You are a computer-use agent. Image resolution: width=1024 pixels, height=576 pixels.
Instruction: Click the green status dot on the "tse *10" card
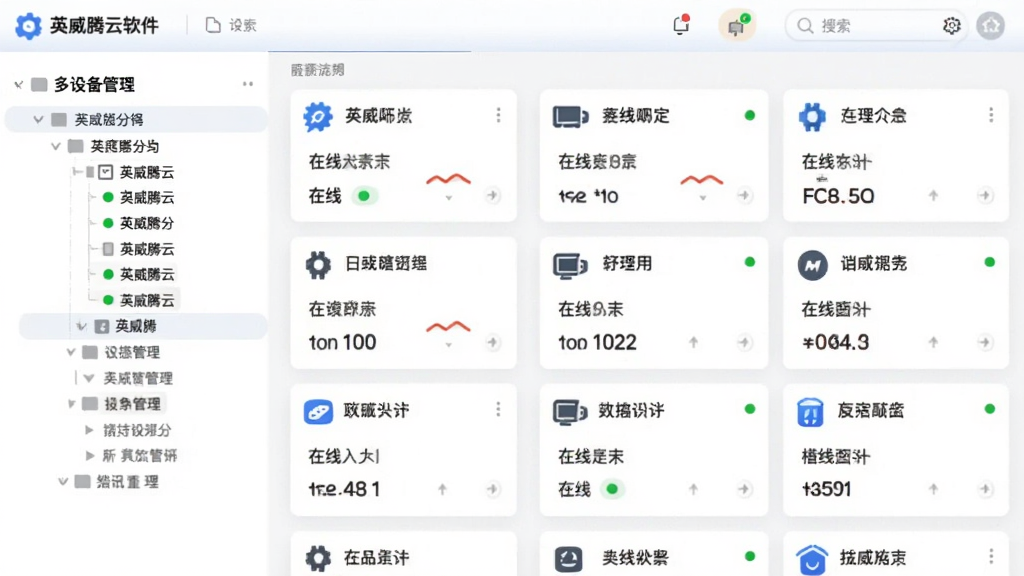coord(750,116)
